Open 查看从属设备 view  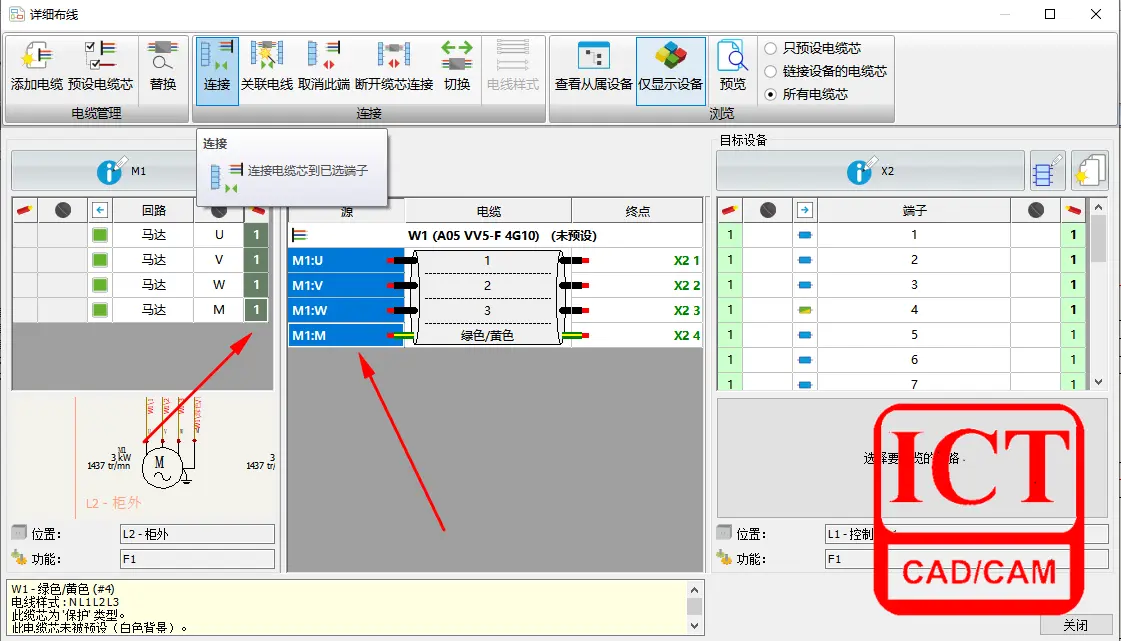[x=593, y=66]
